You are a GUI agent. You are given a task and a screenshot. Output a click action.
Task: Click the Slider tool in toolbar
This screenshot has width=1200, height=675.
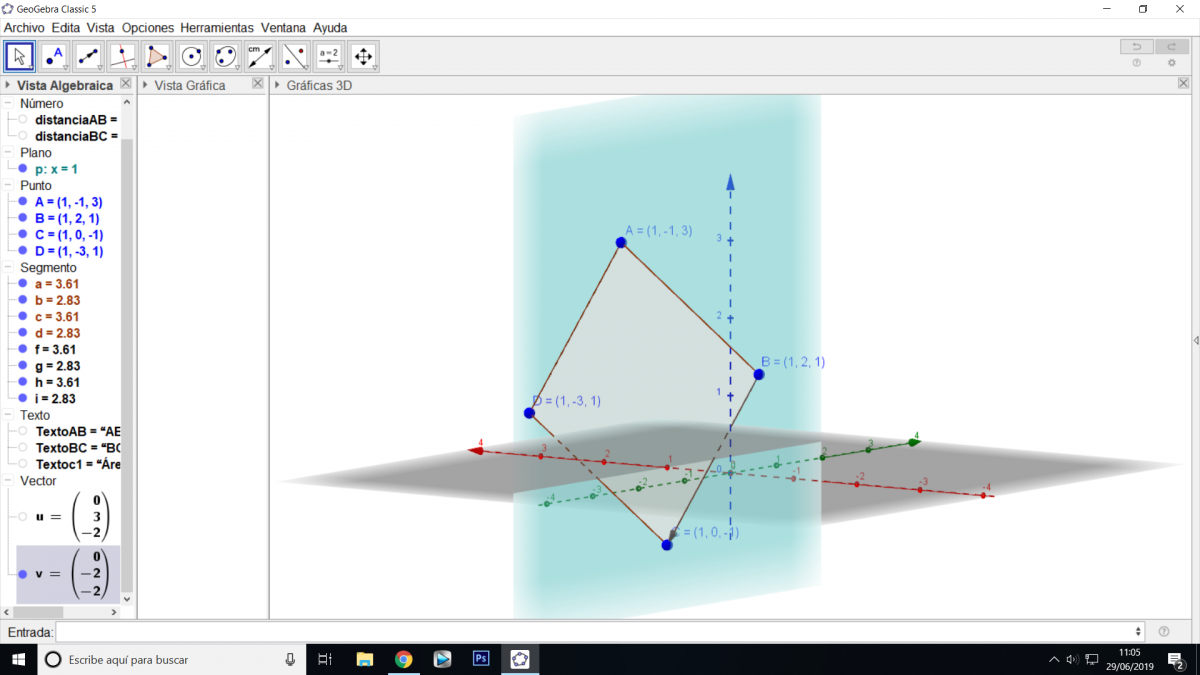[x=329, y=56]
